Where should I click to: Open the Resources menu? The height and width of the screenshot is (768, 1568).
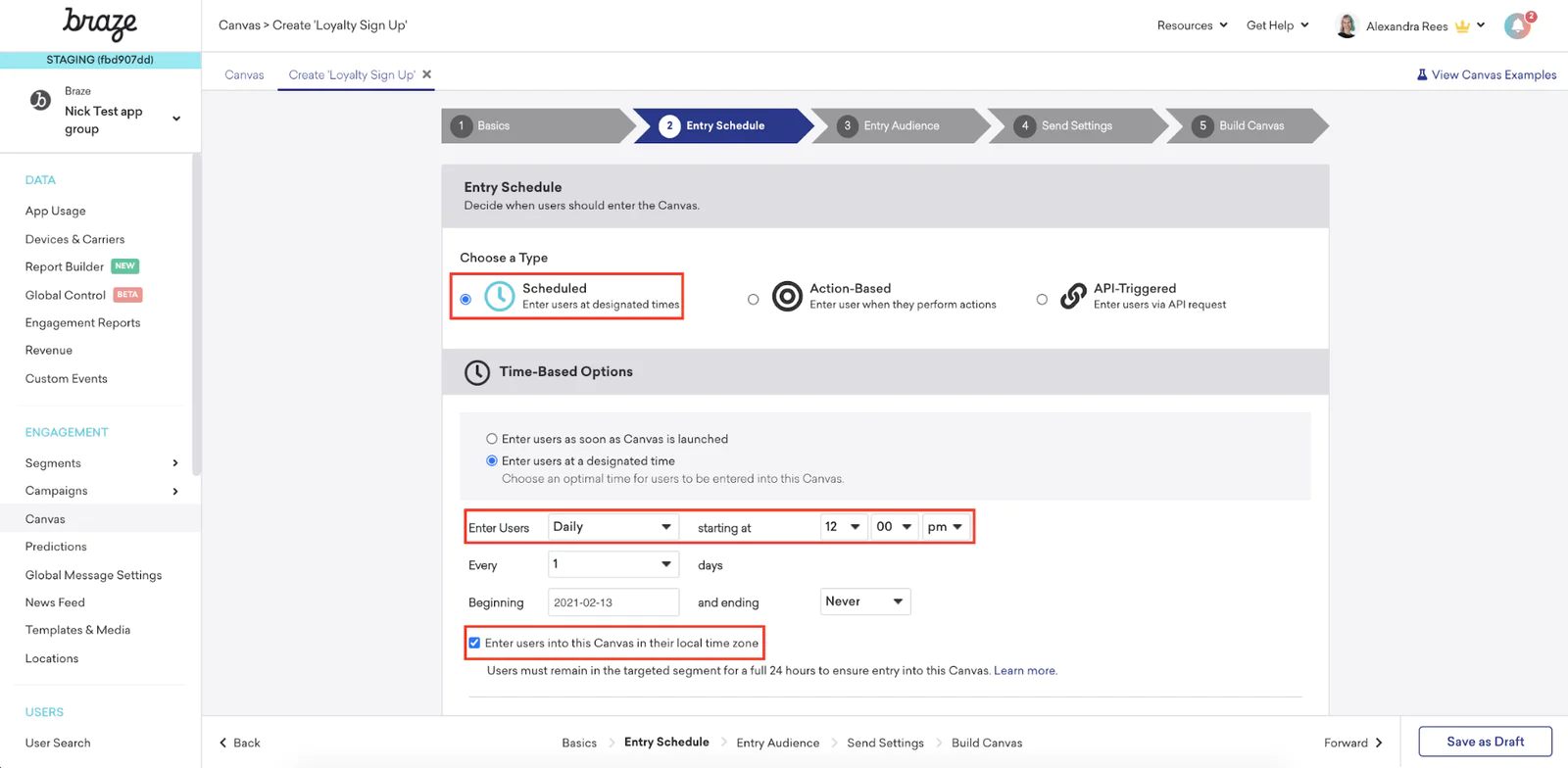click(x=1192, y=25)
